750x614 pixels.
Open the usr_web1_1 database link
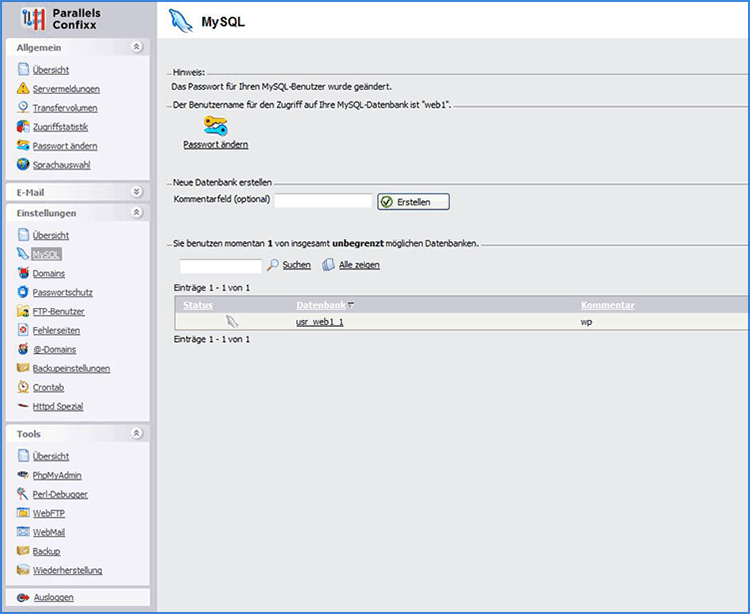(x=320, y=322)
